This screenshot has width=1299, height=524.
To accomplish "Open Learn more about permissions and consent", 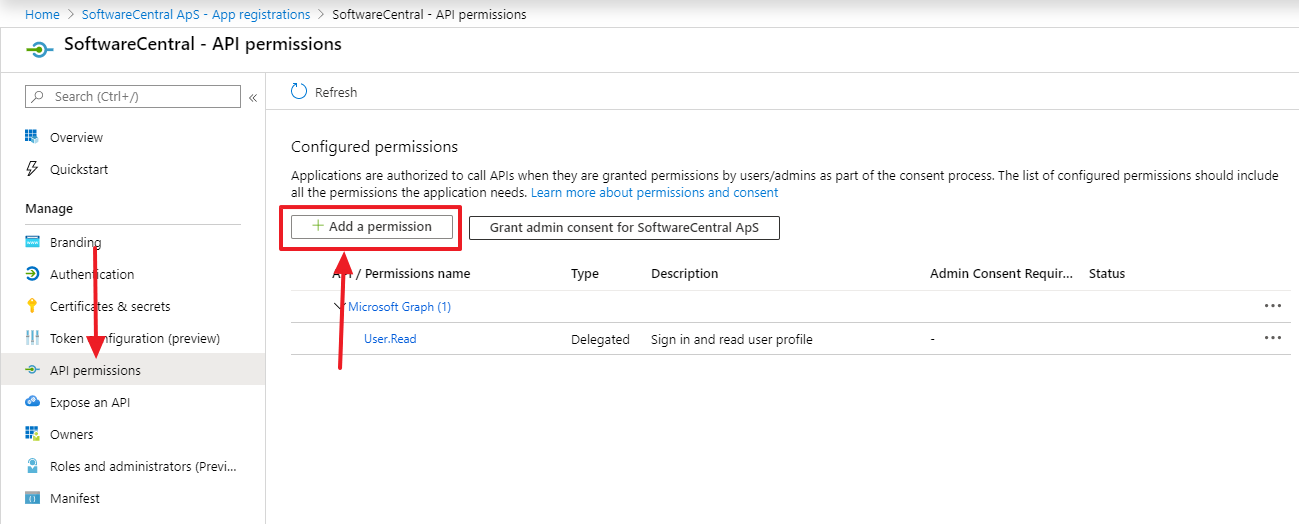I will (654, 192).
